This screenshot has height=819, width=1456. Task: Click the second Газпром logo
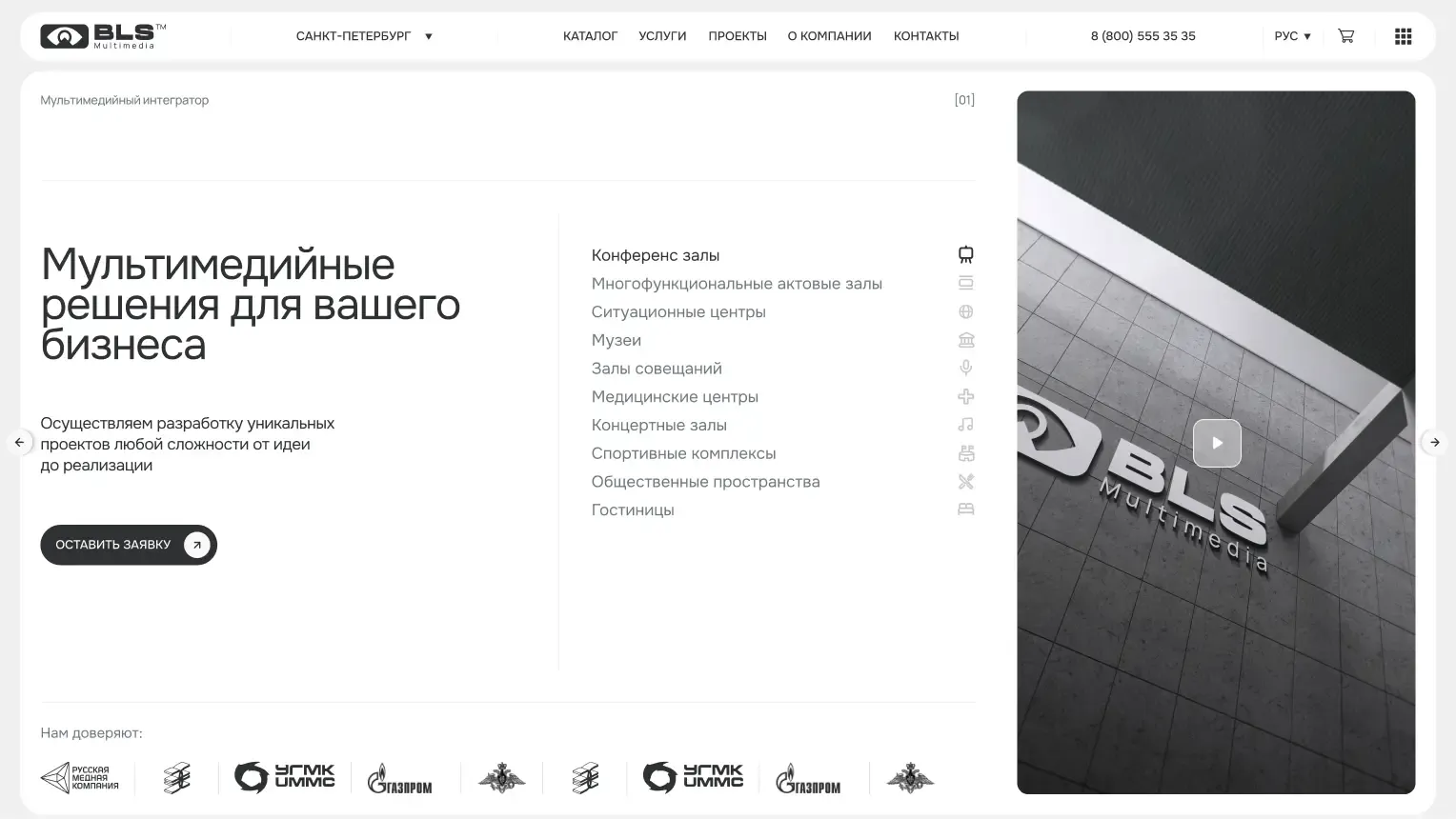click(808, 778)
